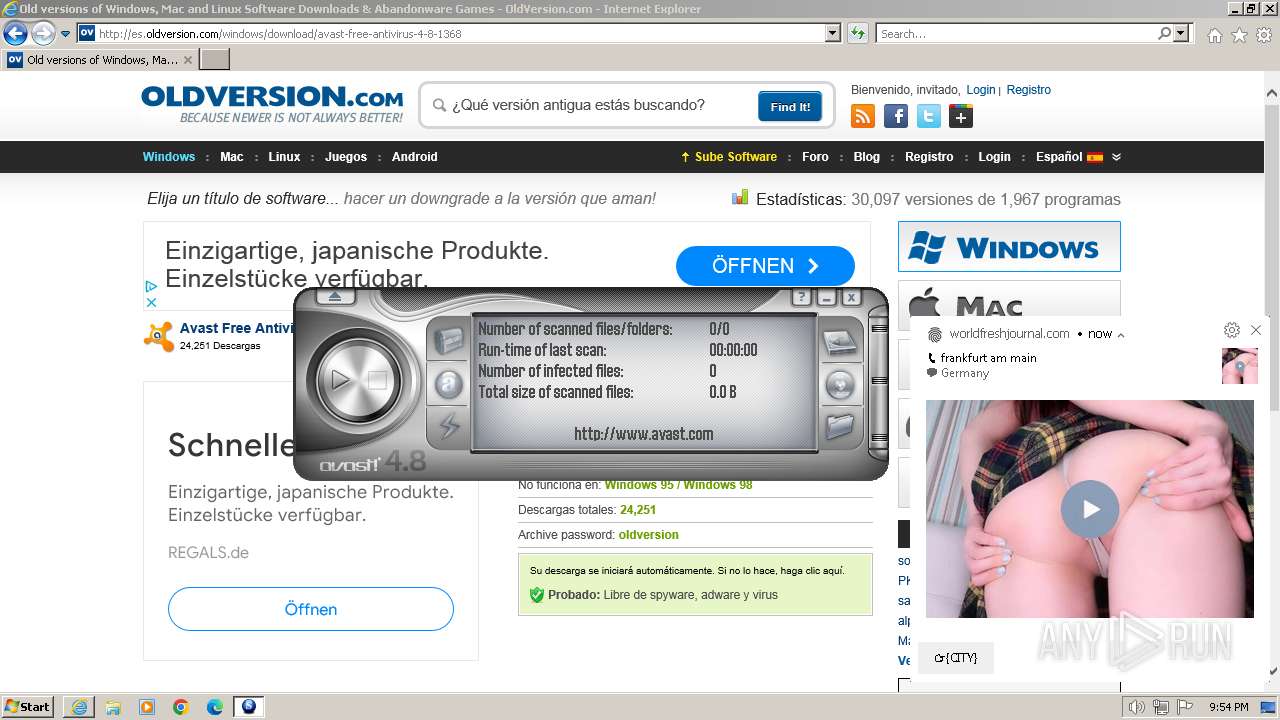Open the recent pages dropdown arrow
This screenshot has height=720, width=1280.
[x=66, y=34]
